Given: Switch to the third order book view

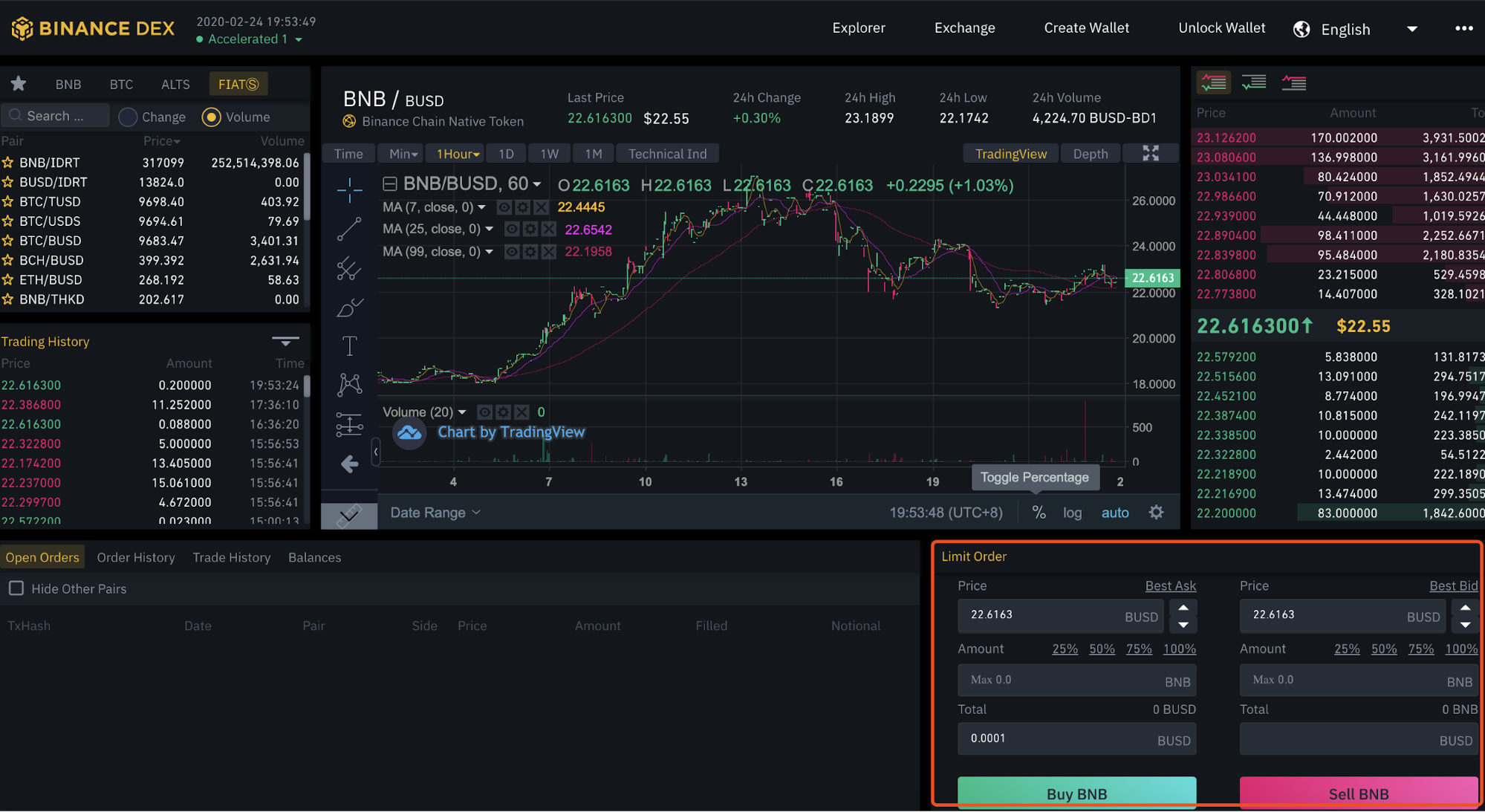Looking at the screenshot, I should (x=1294, y=82).
